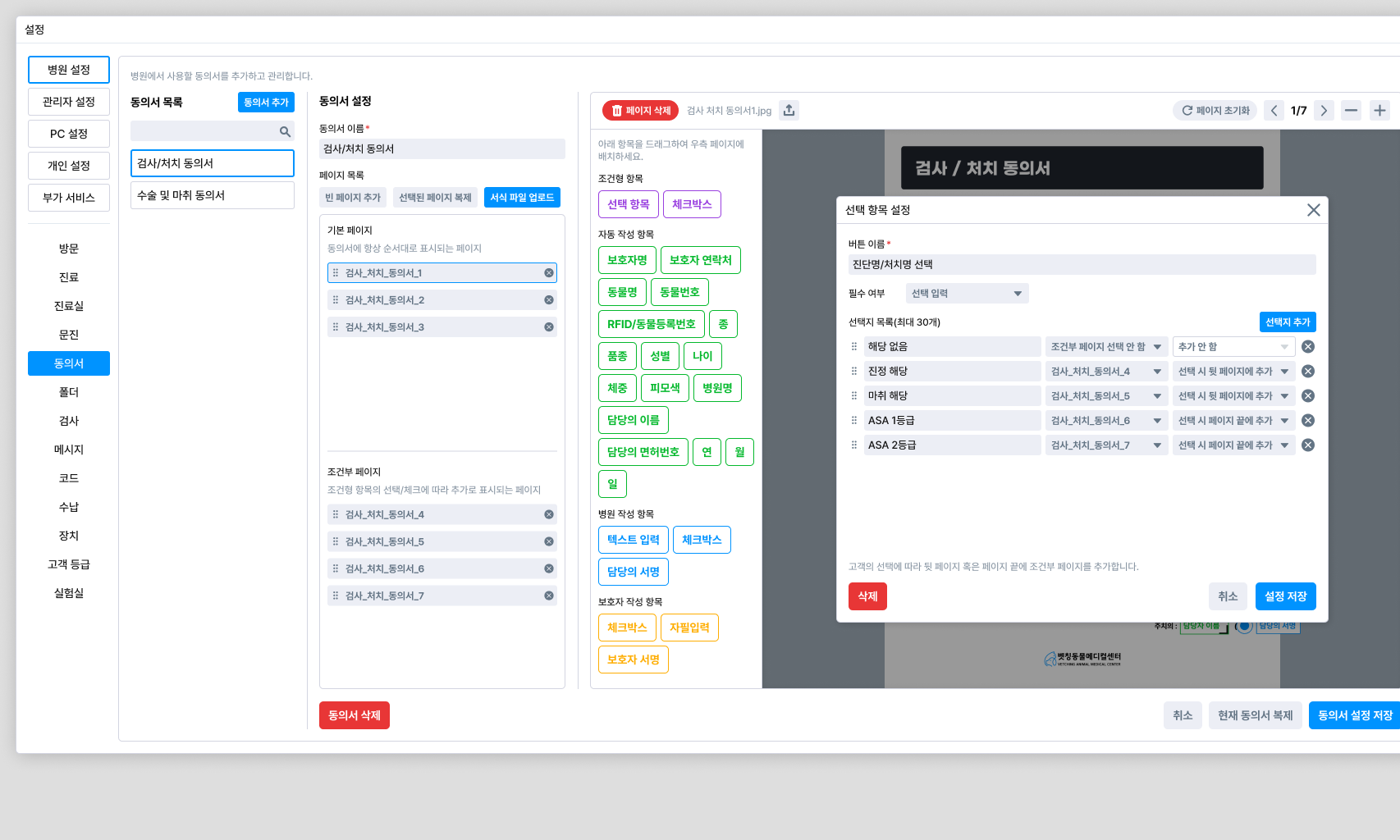Select the purple 선택 항목 item
This screenshot has height=840, width=1400.
coord(629,204)
